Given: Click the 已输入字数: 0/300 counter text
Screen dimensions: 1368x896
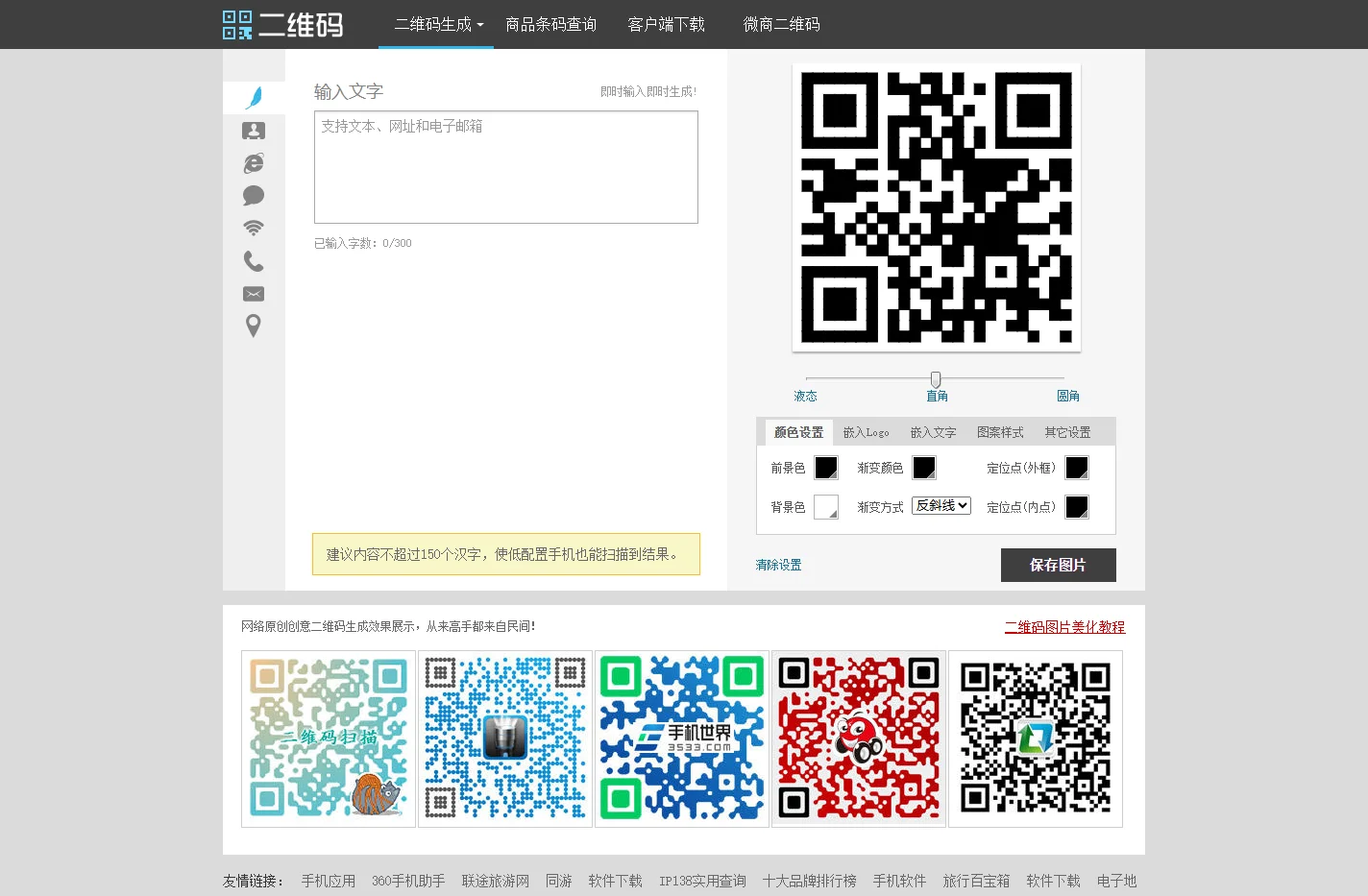Looking at the screenshot, I should tap(362, 243).
